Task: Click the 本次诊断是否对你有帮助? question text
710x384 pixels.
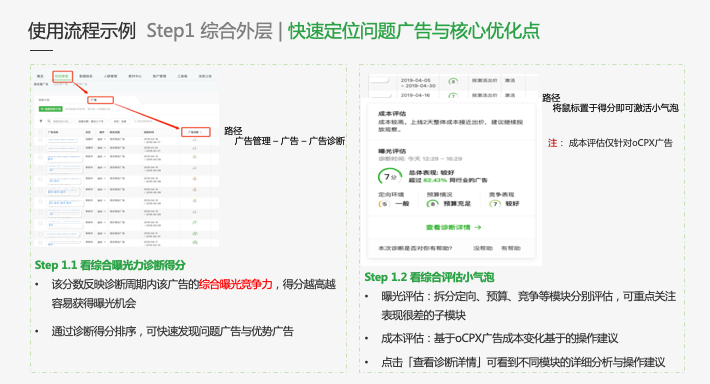Action: (x=415, y=248)
